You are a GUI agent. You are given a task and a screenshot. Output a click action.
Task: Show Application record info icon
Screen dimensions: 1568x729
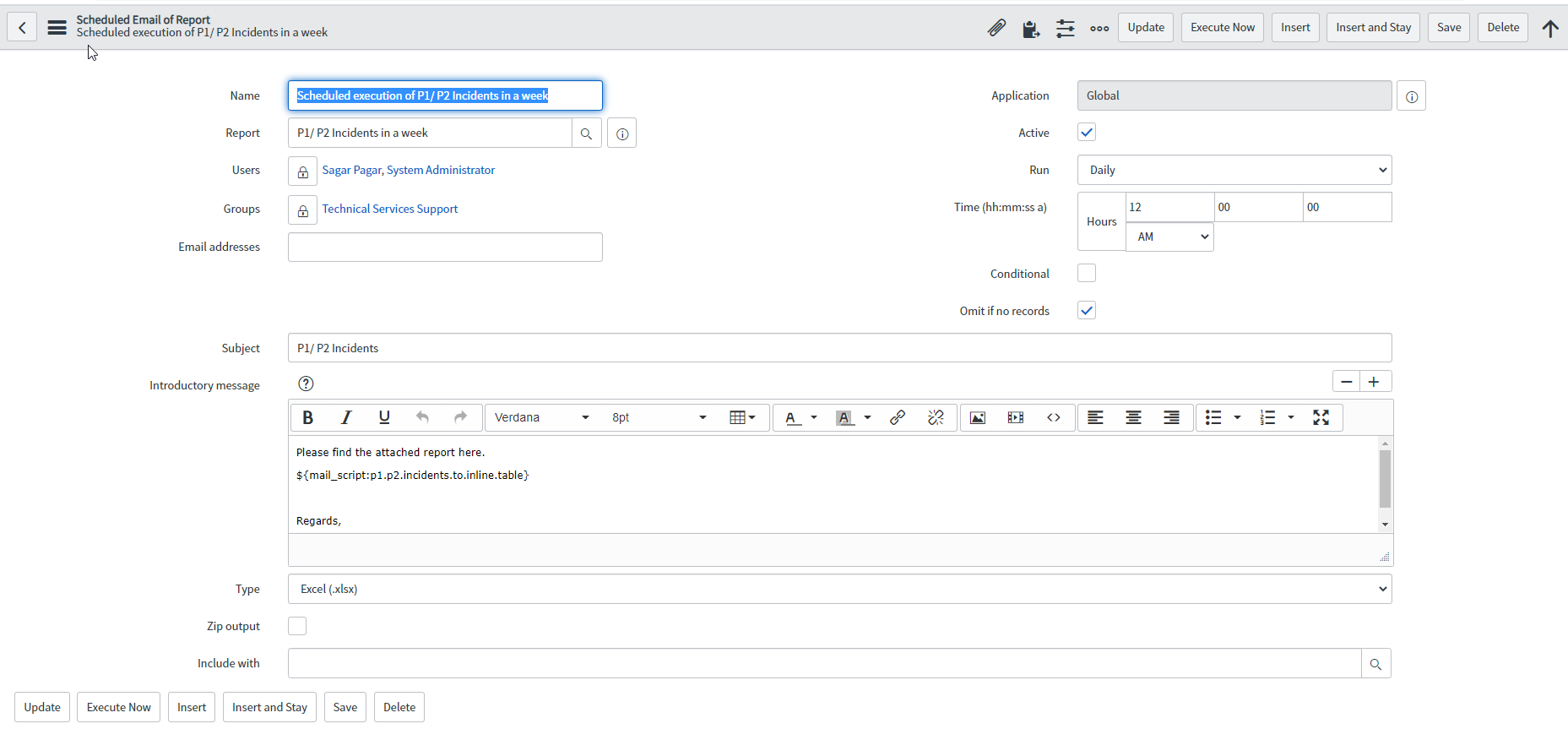click(x=1411, y=96)
